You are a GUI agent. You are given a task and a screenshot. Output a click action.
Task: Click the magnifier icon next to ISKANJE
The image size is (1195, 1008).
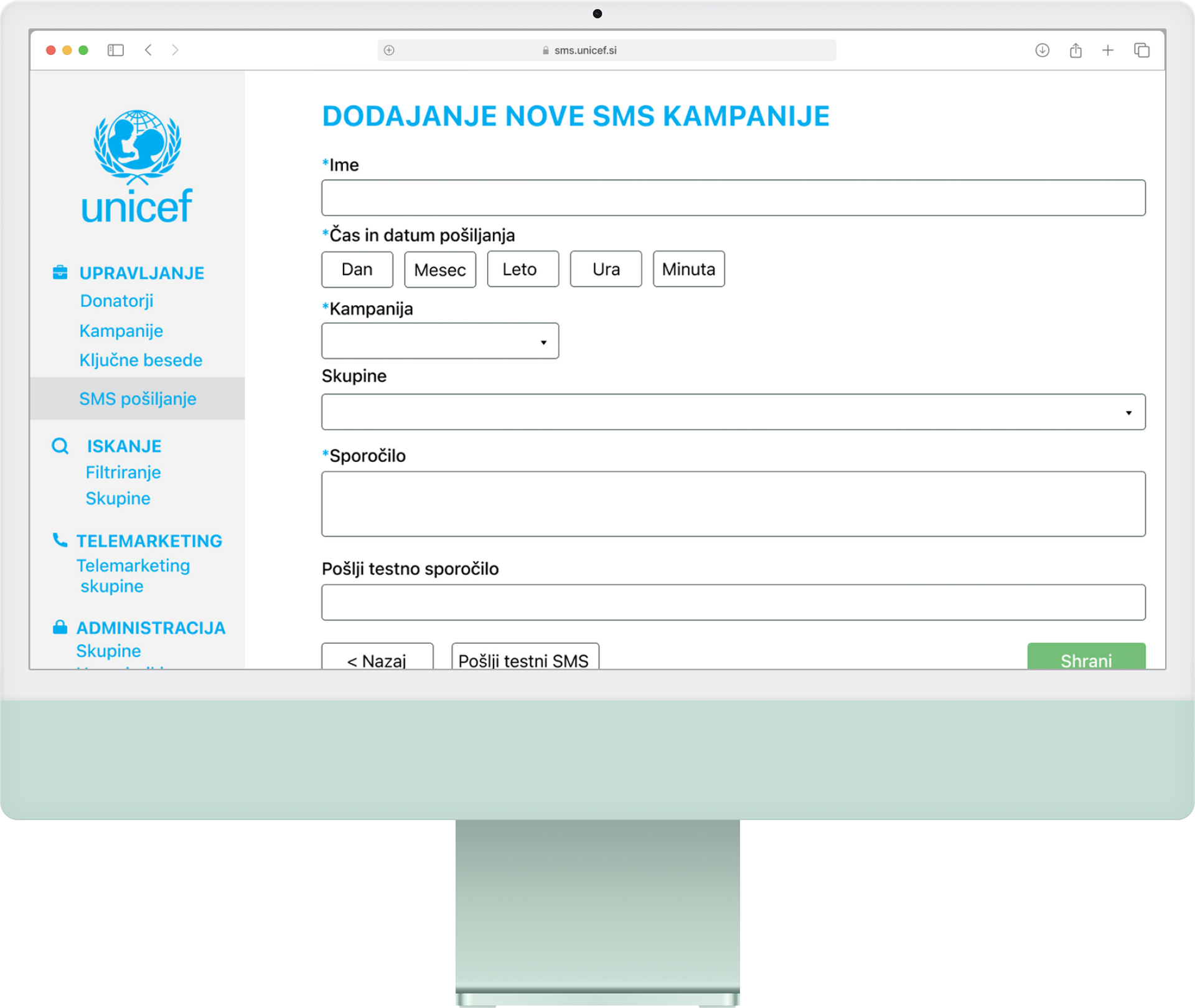(x=60, y=446)
